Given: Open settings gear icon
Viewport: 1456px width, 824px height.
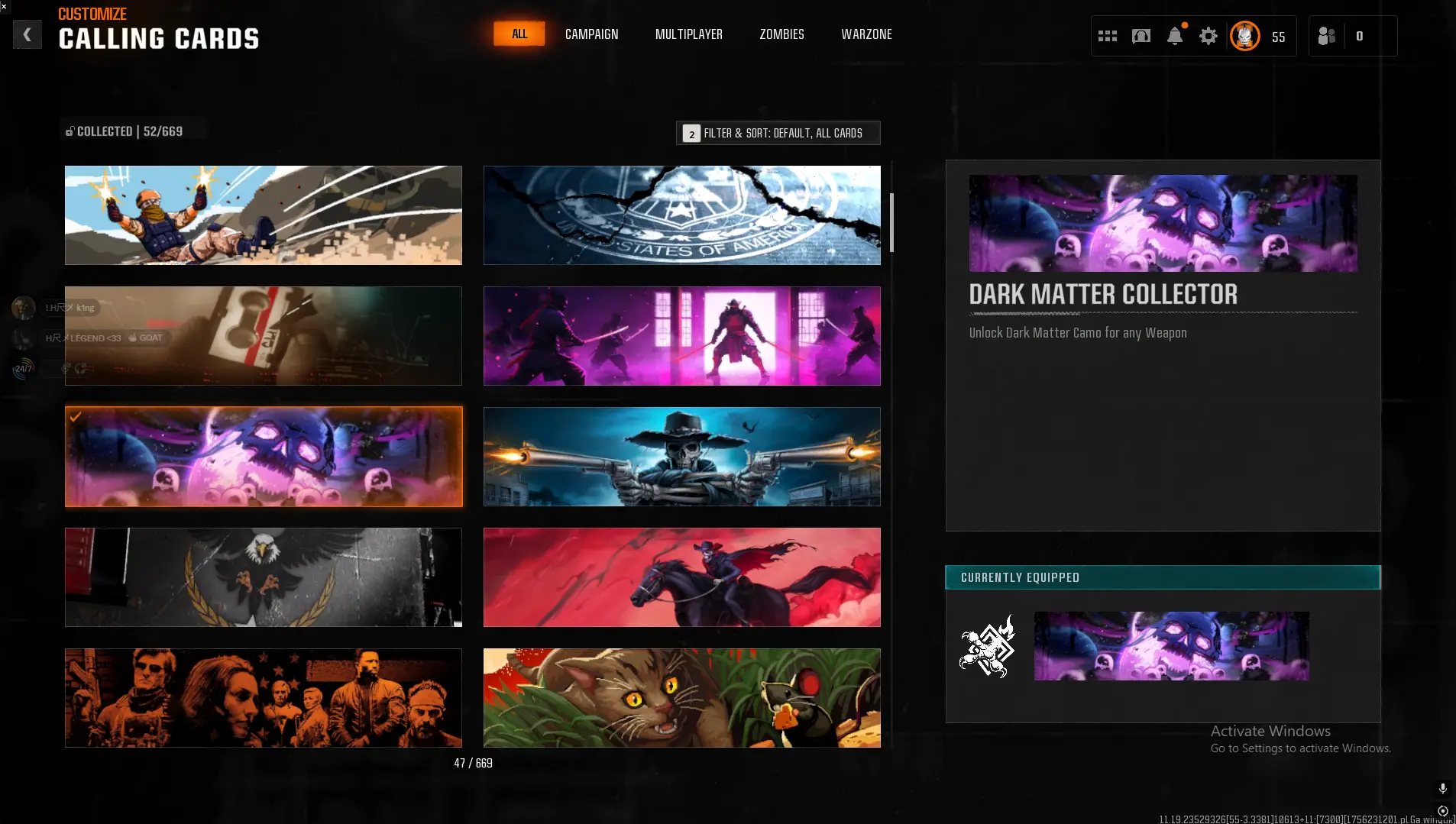Looking at the screenshot, I should pyautogui.click(x=1208, y=36).
